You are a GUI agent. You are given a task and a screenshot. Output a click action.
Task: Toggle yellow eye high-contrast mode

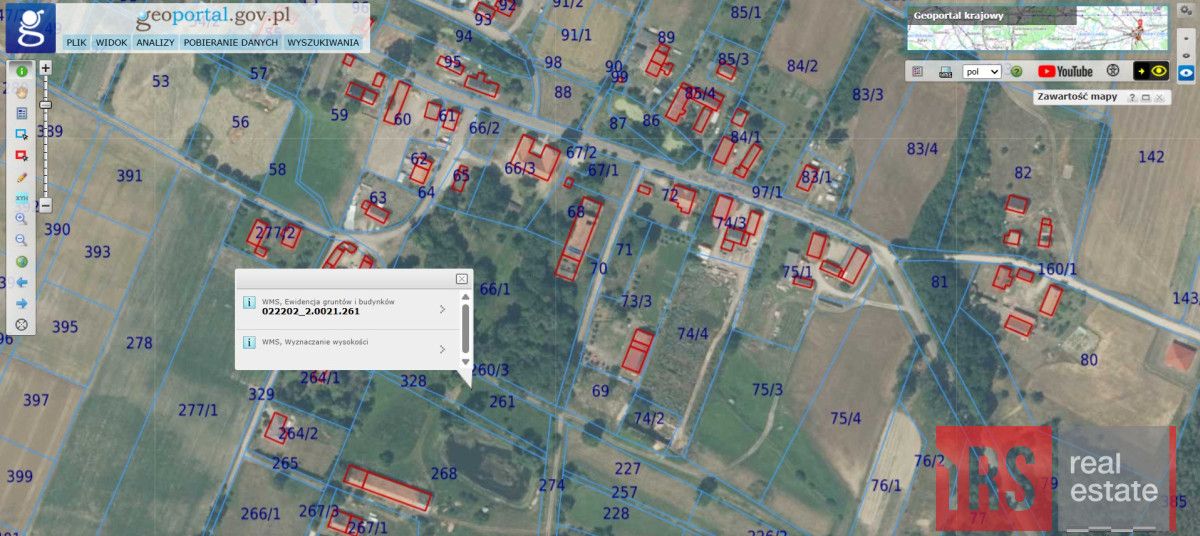coord(1151,72)
